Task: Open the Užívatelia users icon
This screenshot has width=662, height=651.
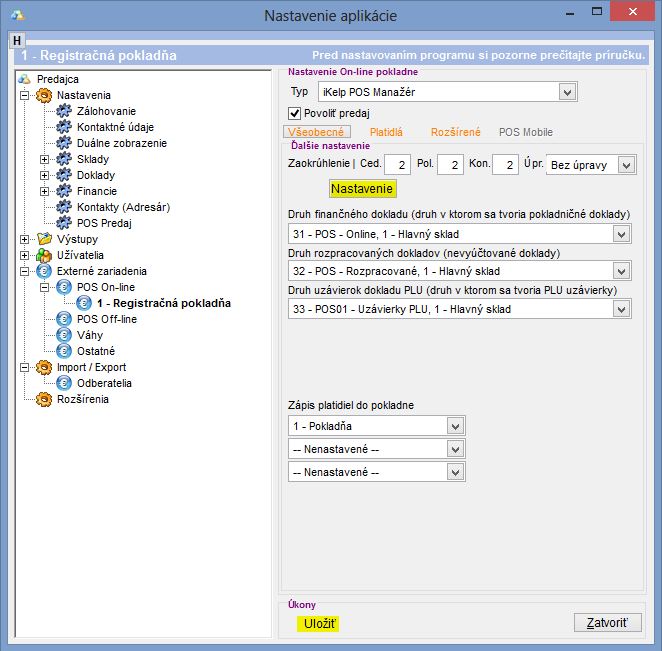Action: tap(44, 255)
